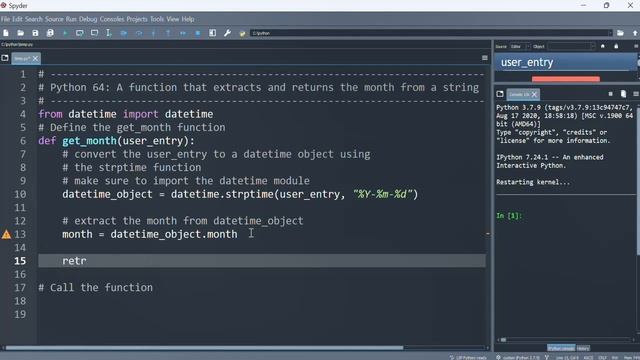Expand the working directory dropdown
640x360 pixels.
(610, 33)
